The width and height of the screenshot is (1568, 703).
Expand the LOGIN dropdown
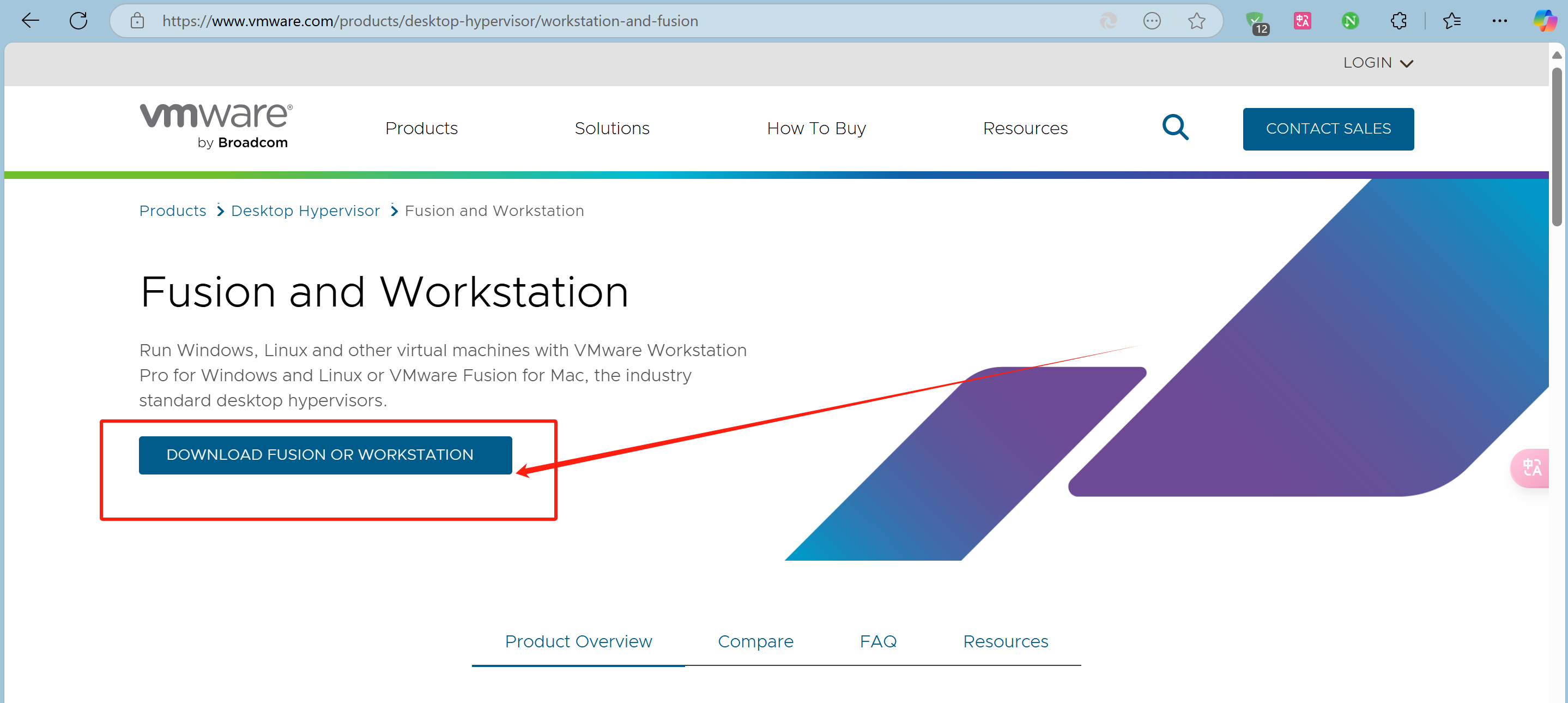1377,63
